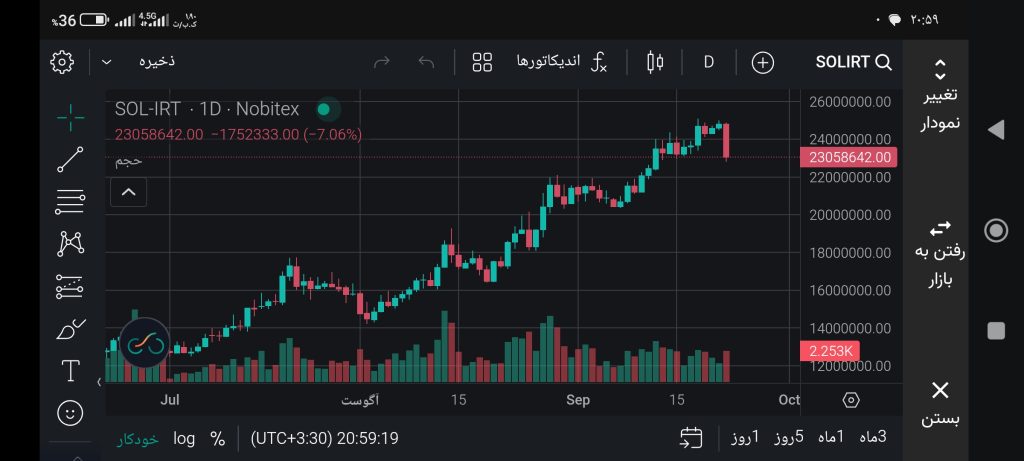1024x461 pixels.
Task: Select the prediction and measurement tool
Action: (70, 286)
